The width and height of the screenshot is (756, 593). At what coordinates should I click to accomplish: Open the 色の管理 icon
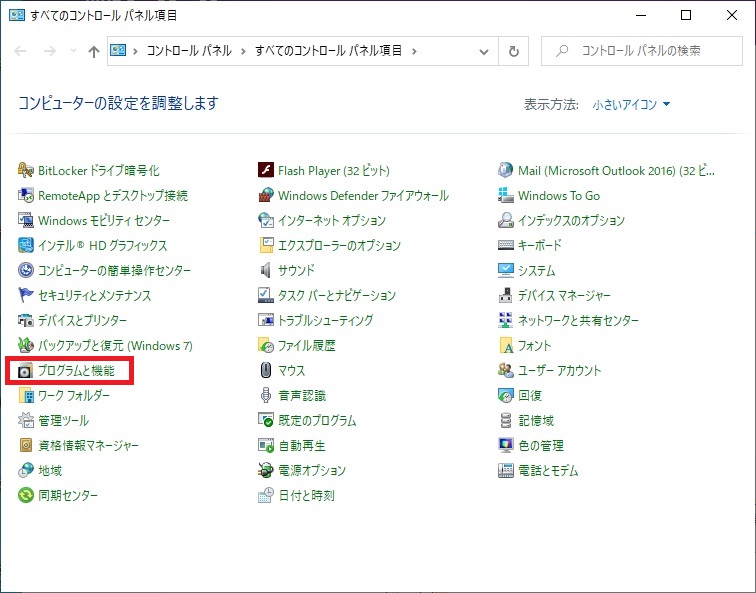pos(505,445)
